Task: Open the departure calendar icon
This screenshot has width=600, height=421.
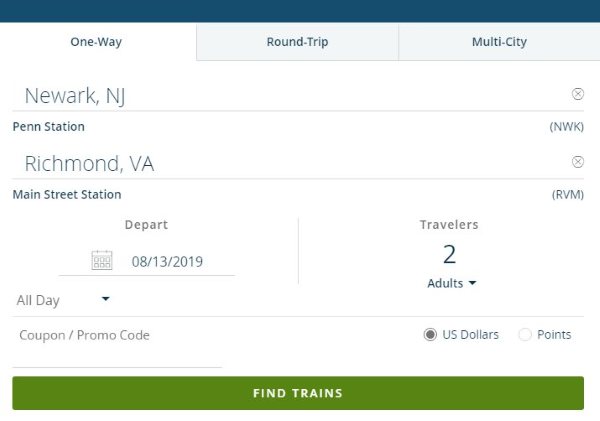Action: click(x=102, y=261)
